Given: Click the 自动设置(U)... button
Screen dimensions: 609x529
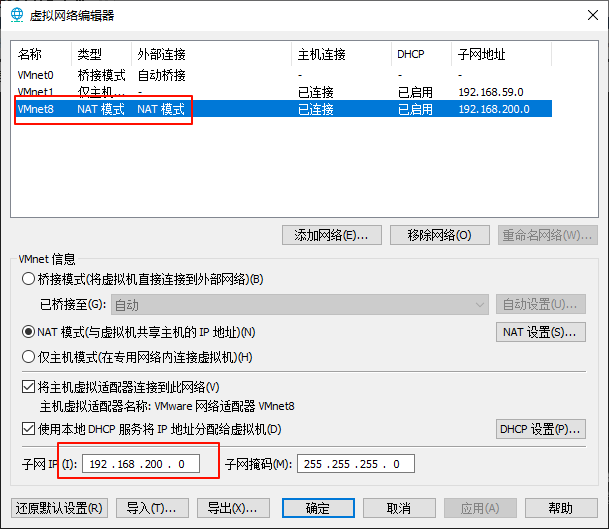Looking at the screenshot, I should (x=541, y=304).
